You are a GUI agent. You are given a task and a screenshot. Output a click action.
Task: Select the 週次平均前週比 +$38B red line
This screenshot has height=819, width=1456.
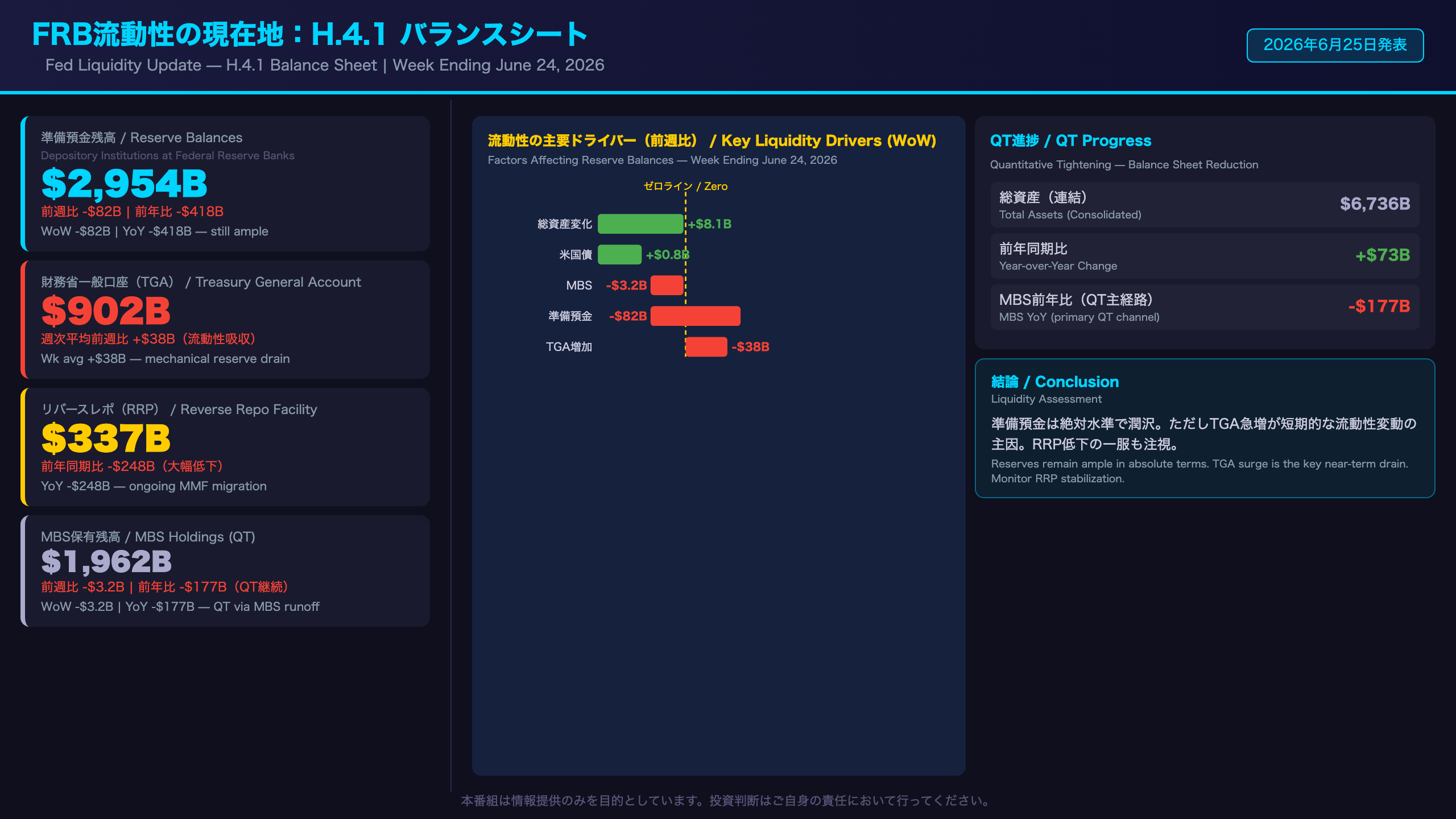coord(148,339)
